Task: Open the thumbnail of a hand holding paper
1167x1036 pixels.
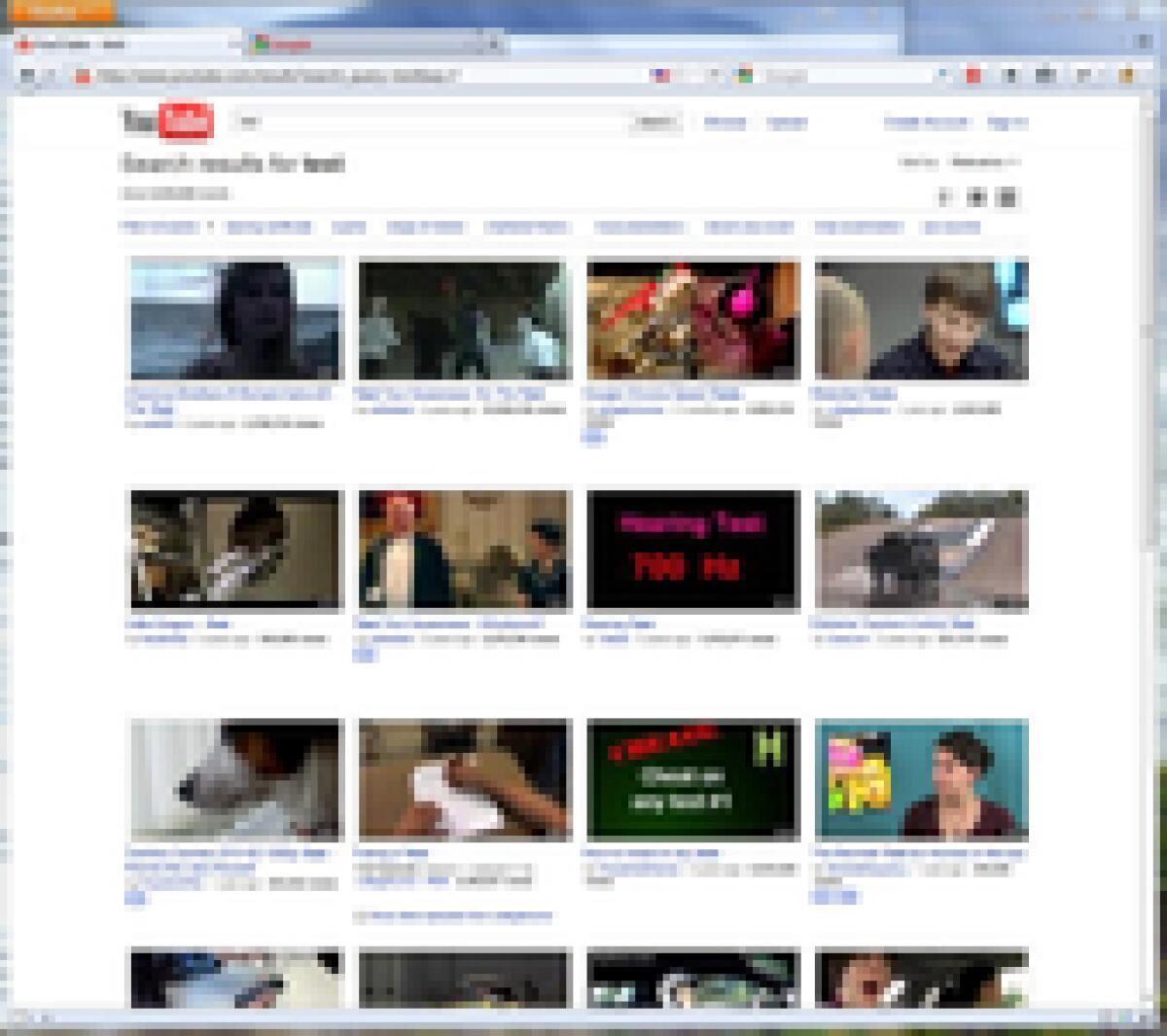Action: (x=465, y=779)
